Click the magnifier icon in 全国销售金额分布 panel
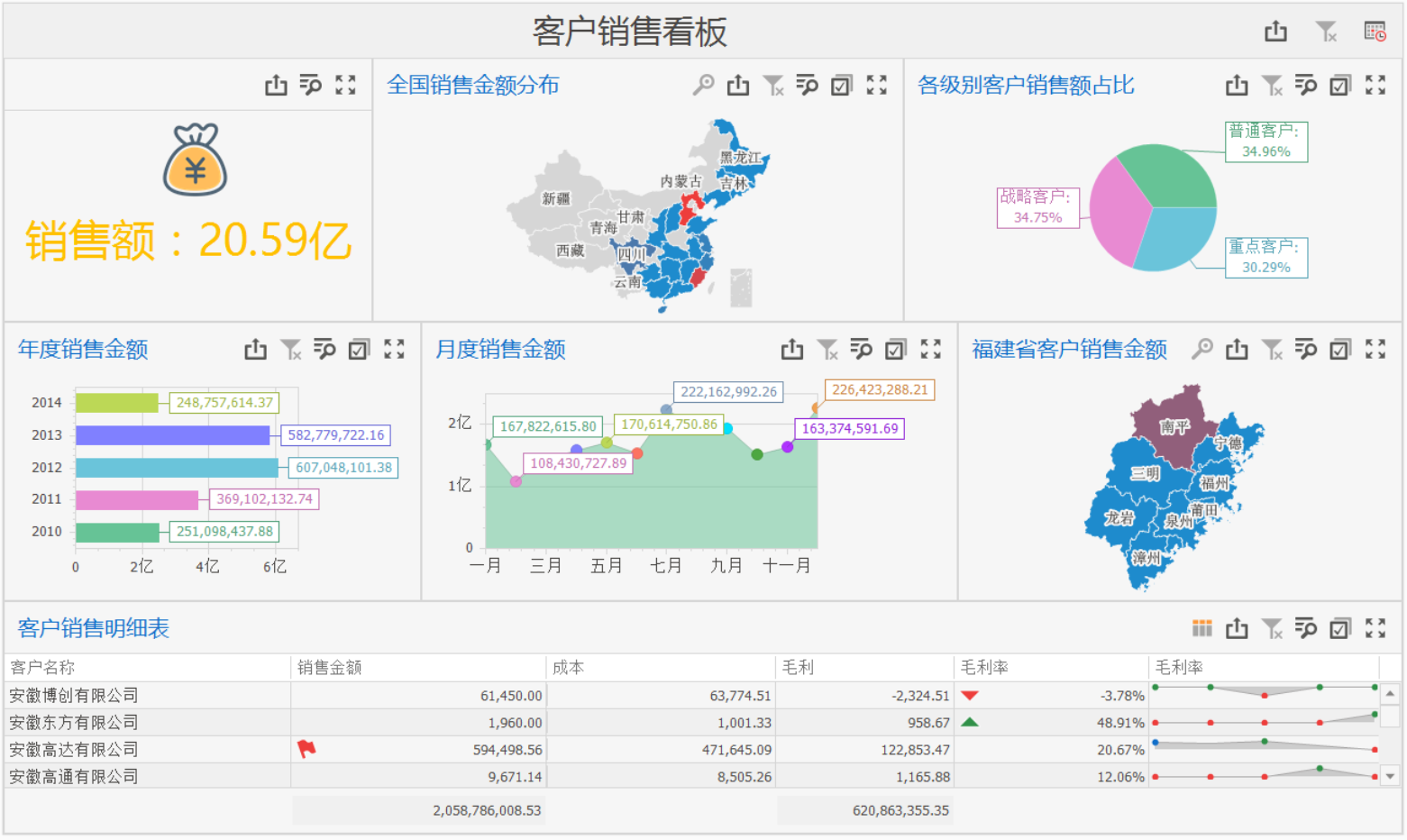 (703, 85)
